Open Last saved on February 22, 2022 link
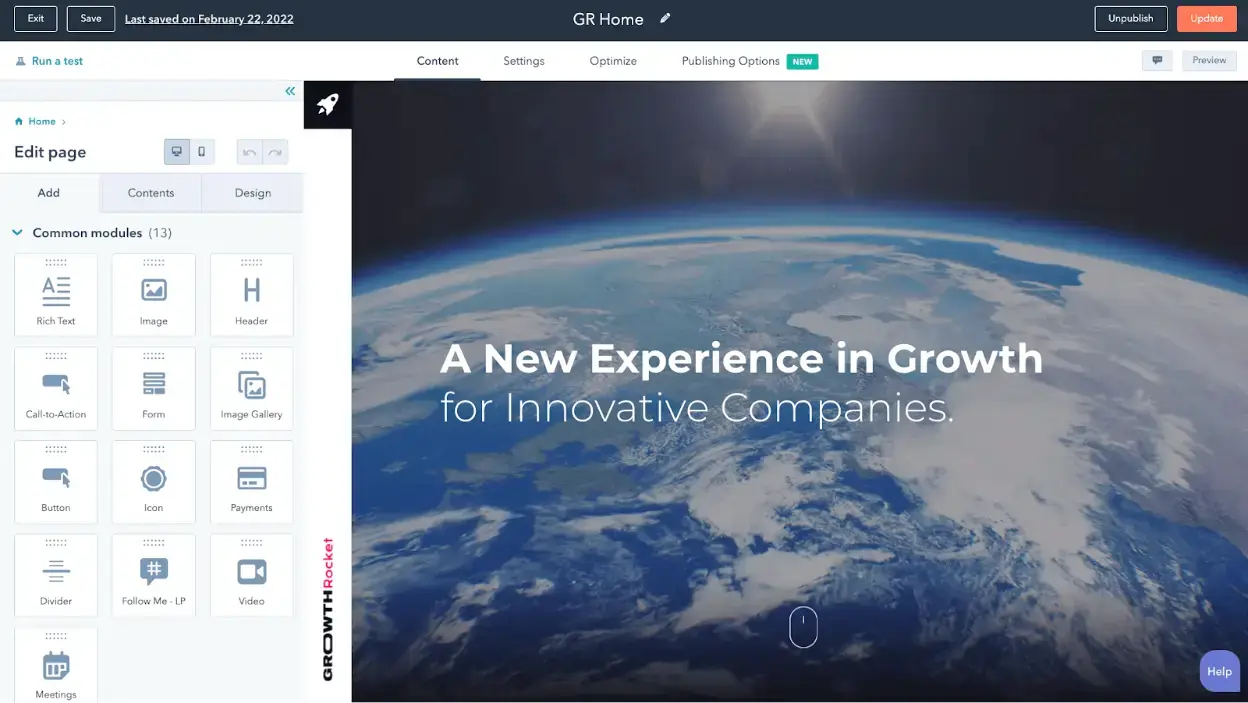The height and width of the screenshot is (703, 1248). [209, 19]
